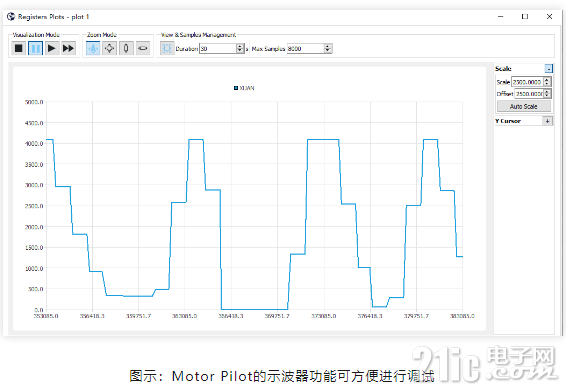Click the Max Samples spinner arrows

[328, 48]
